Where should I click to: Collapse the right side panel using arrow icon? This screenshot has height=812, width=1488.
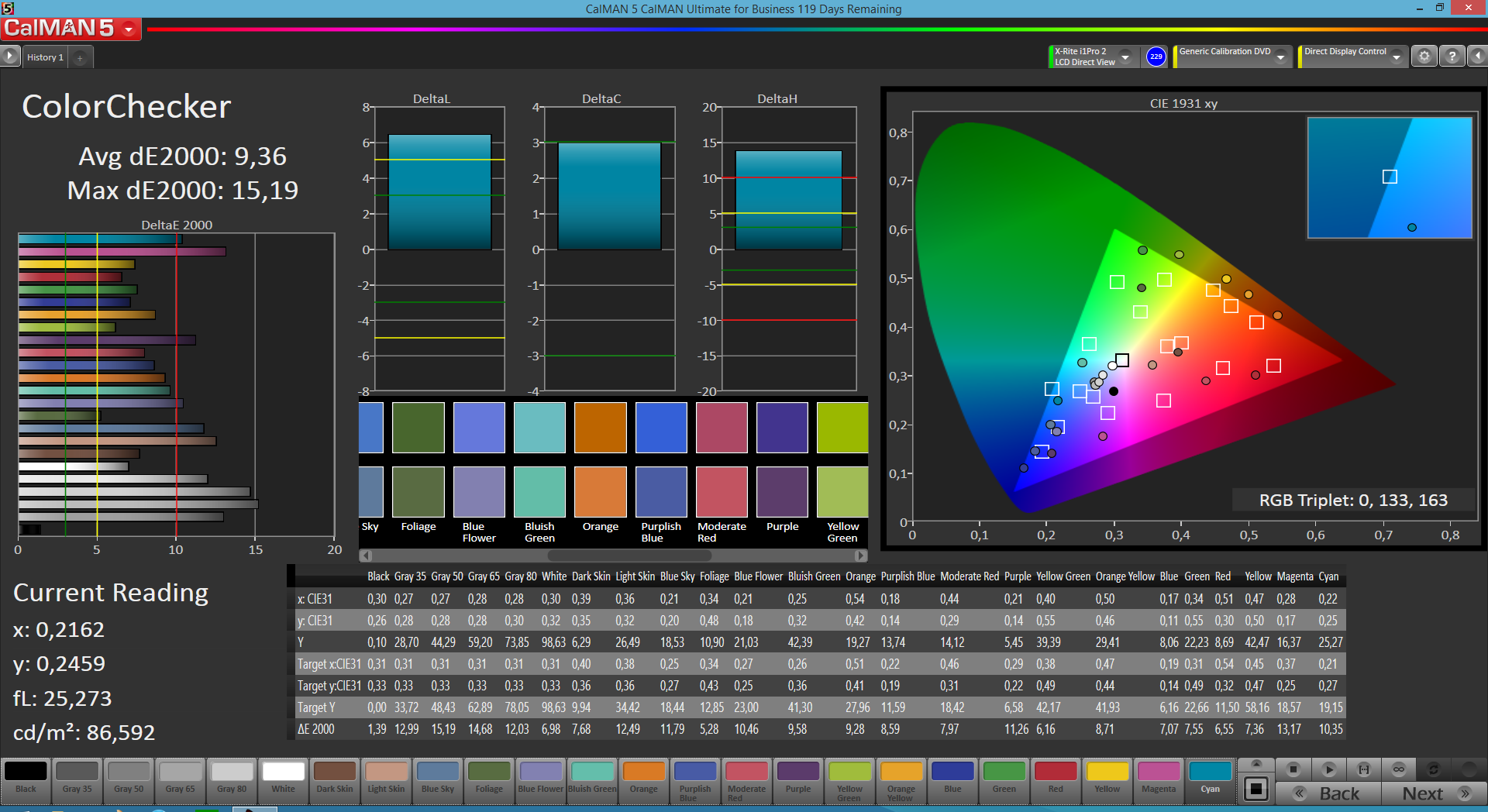[x=1477, y=57]
